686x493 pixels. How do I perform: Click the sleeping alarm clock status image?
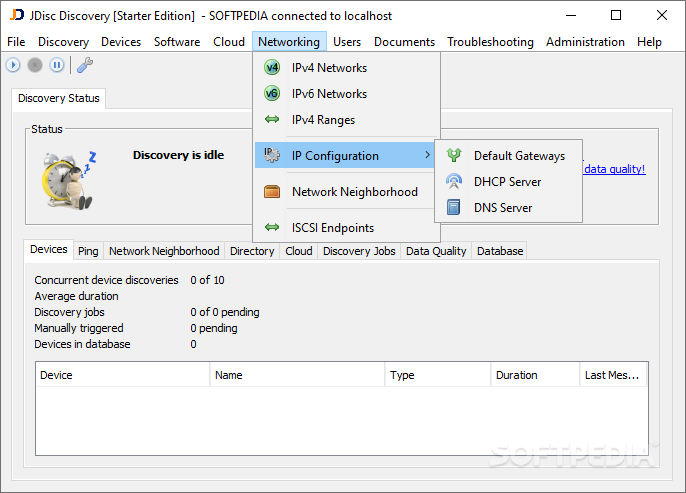(x=69, y=180)
